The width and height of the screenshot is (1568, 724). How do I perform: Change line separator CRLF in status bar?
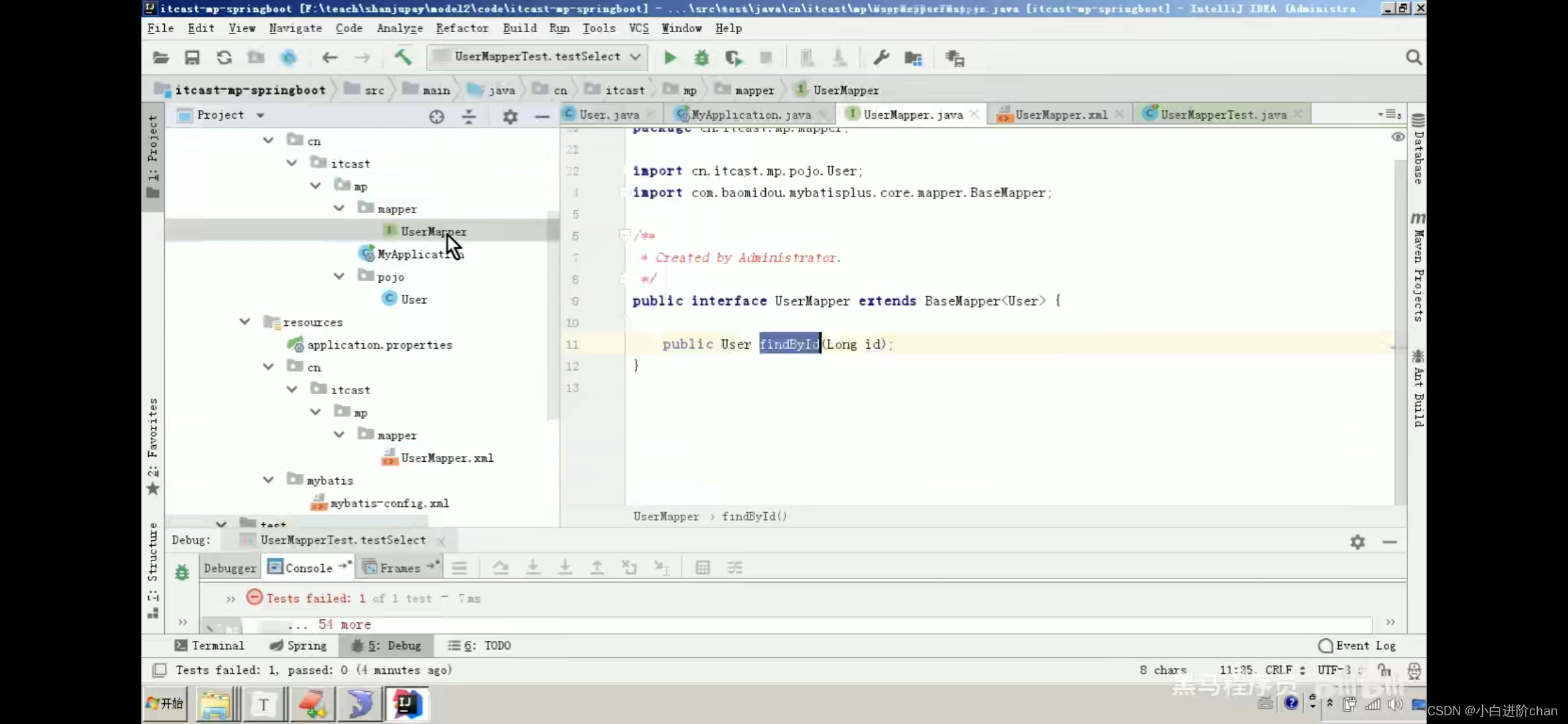pos(1285,670)
